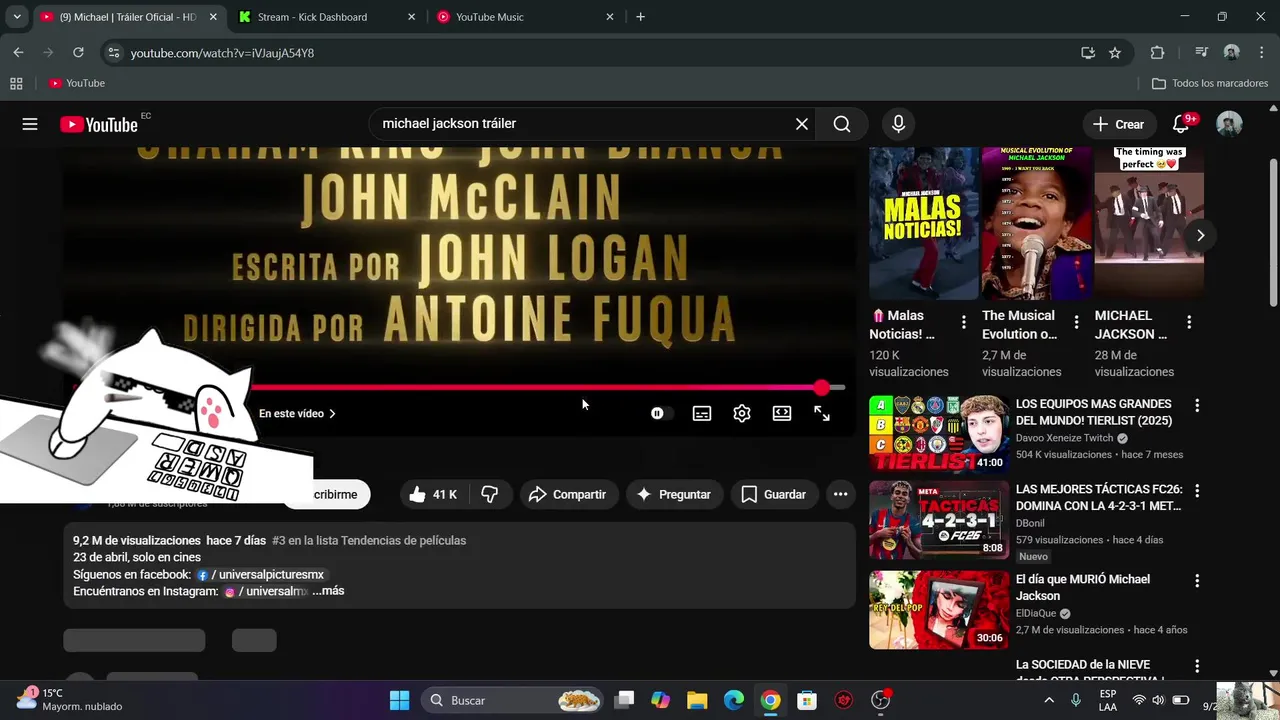Image resolution: width=1280 pixels, height=720 pixels.
Task: Install app icon in address bar
Action: pos(1088,53)
